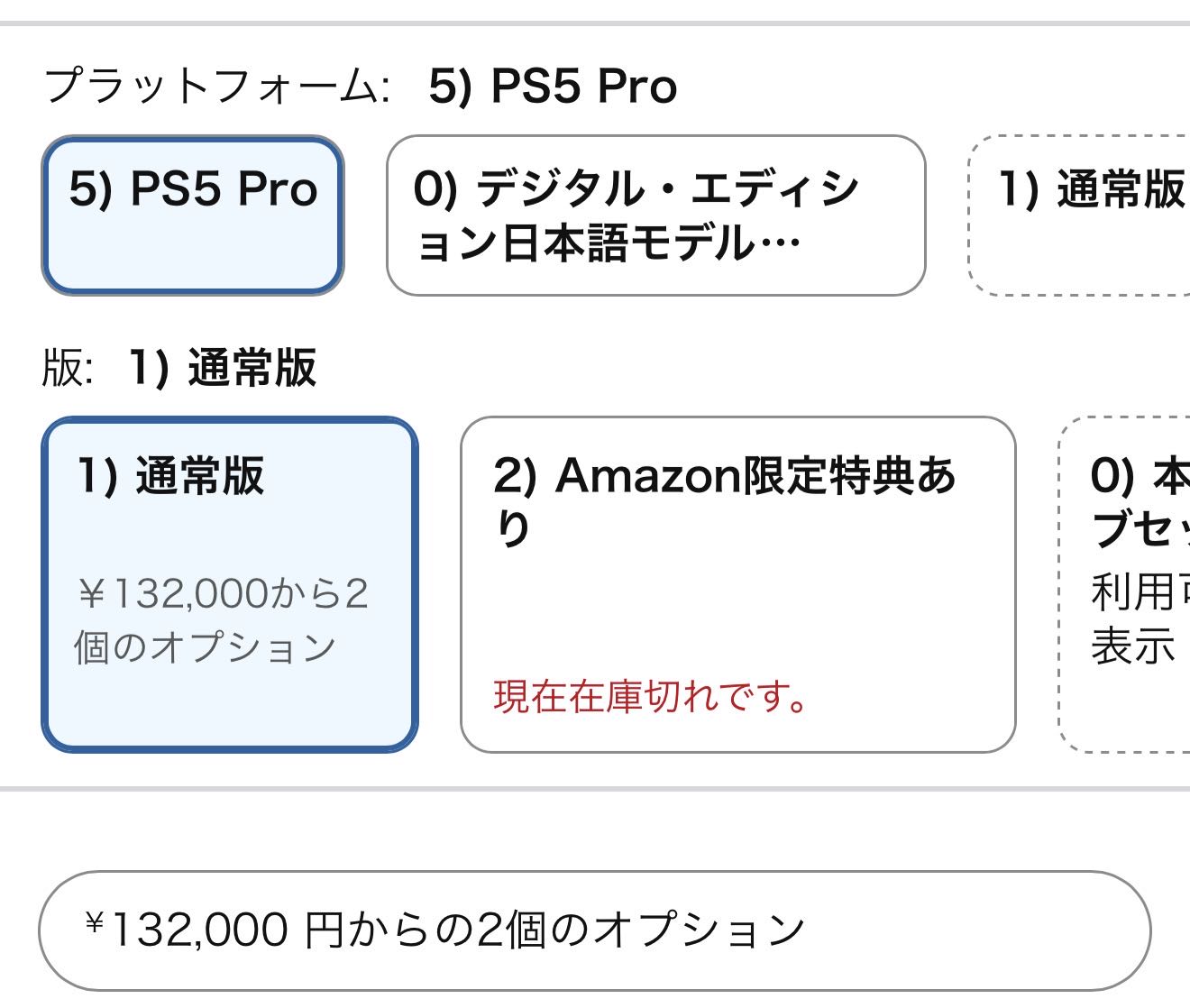
Task: Open ¥132,000 円からの2個のオプション button
Action: pos(594,930)
